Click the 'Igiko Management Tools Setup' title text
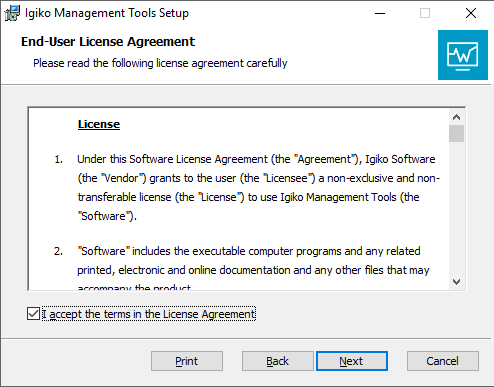The image size is (494, 387). [107, 13]
